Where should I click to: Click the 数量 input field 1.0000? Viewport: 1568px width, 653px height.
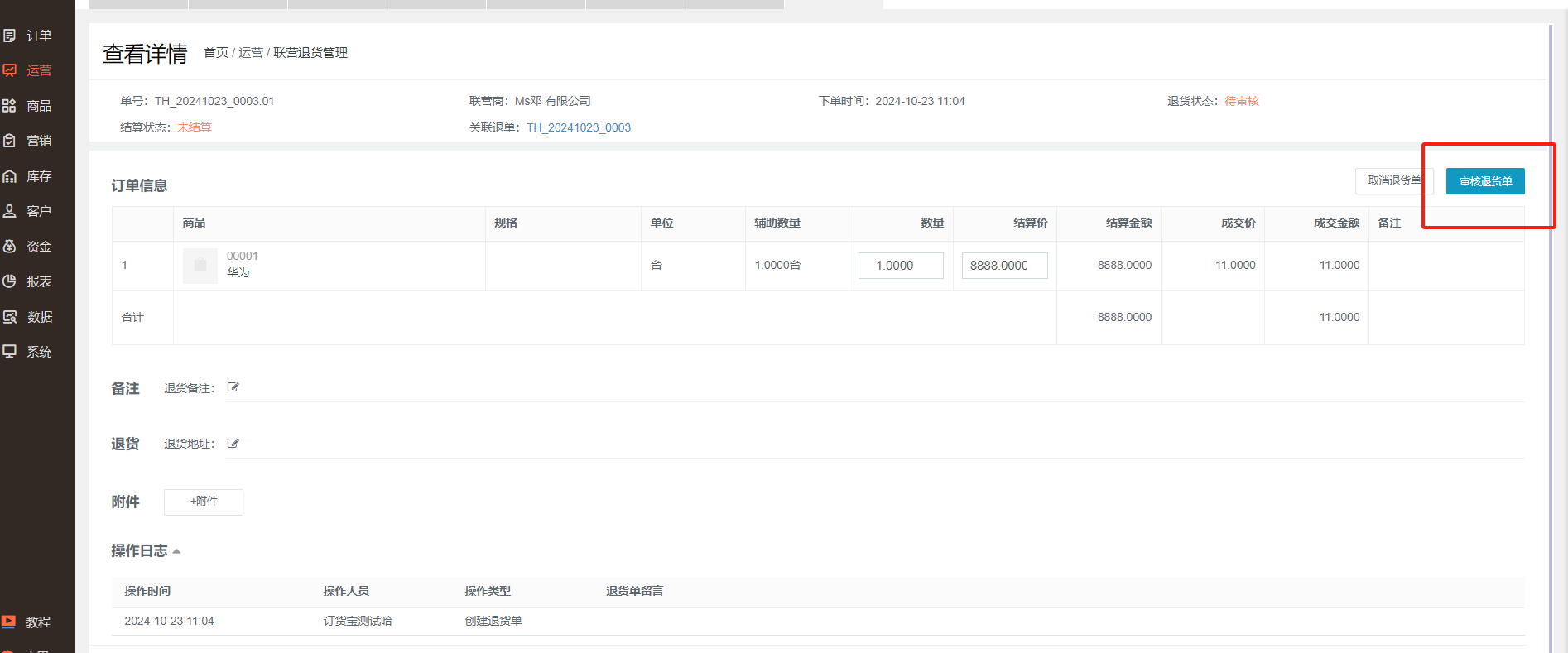point(901,266)
